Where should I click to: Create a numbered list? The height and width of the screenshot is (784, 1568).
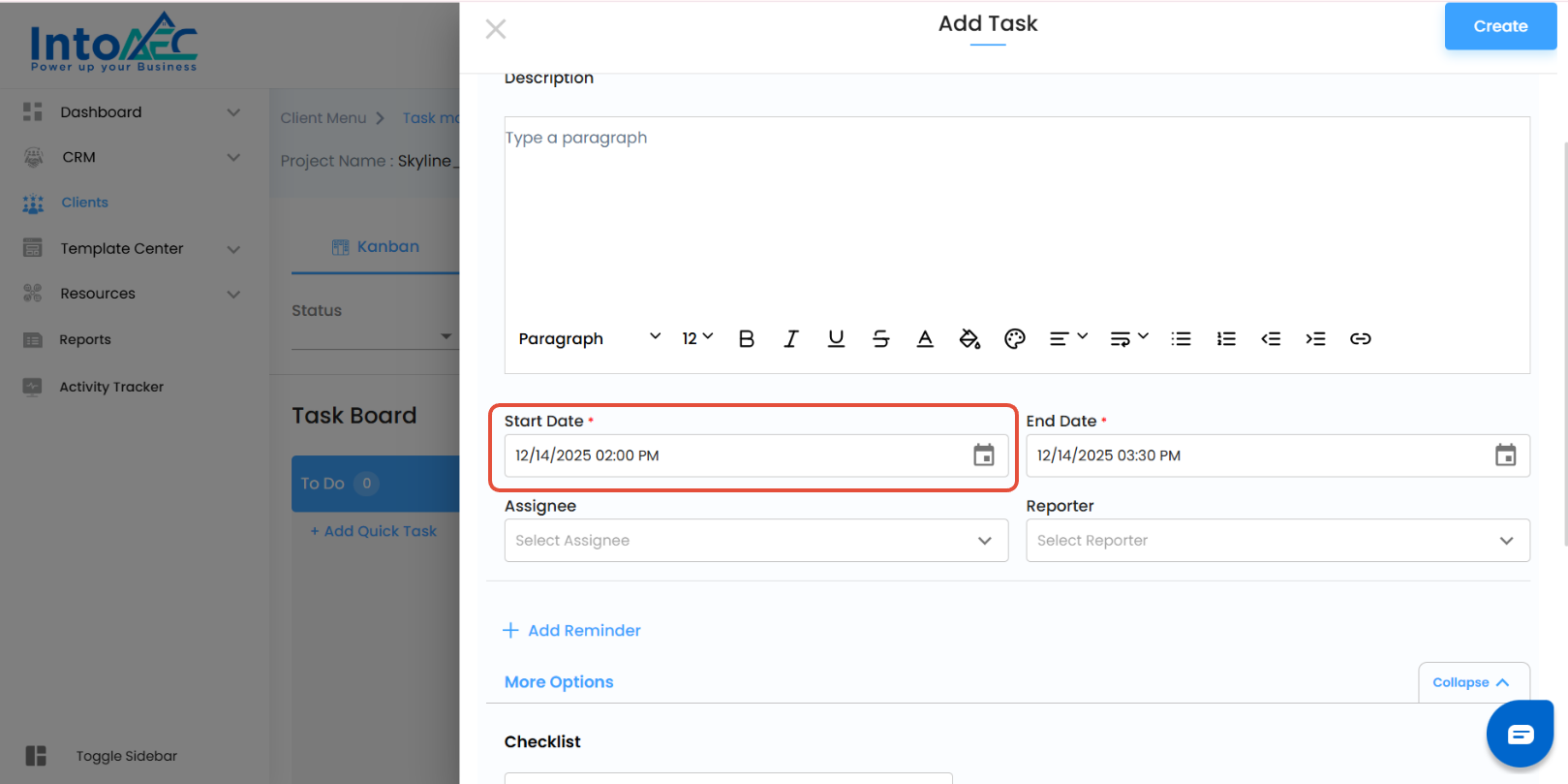(1226, 339)
